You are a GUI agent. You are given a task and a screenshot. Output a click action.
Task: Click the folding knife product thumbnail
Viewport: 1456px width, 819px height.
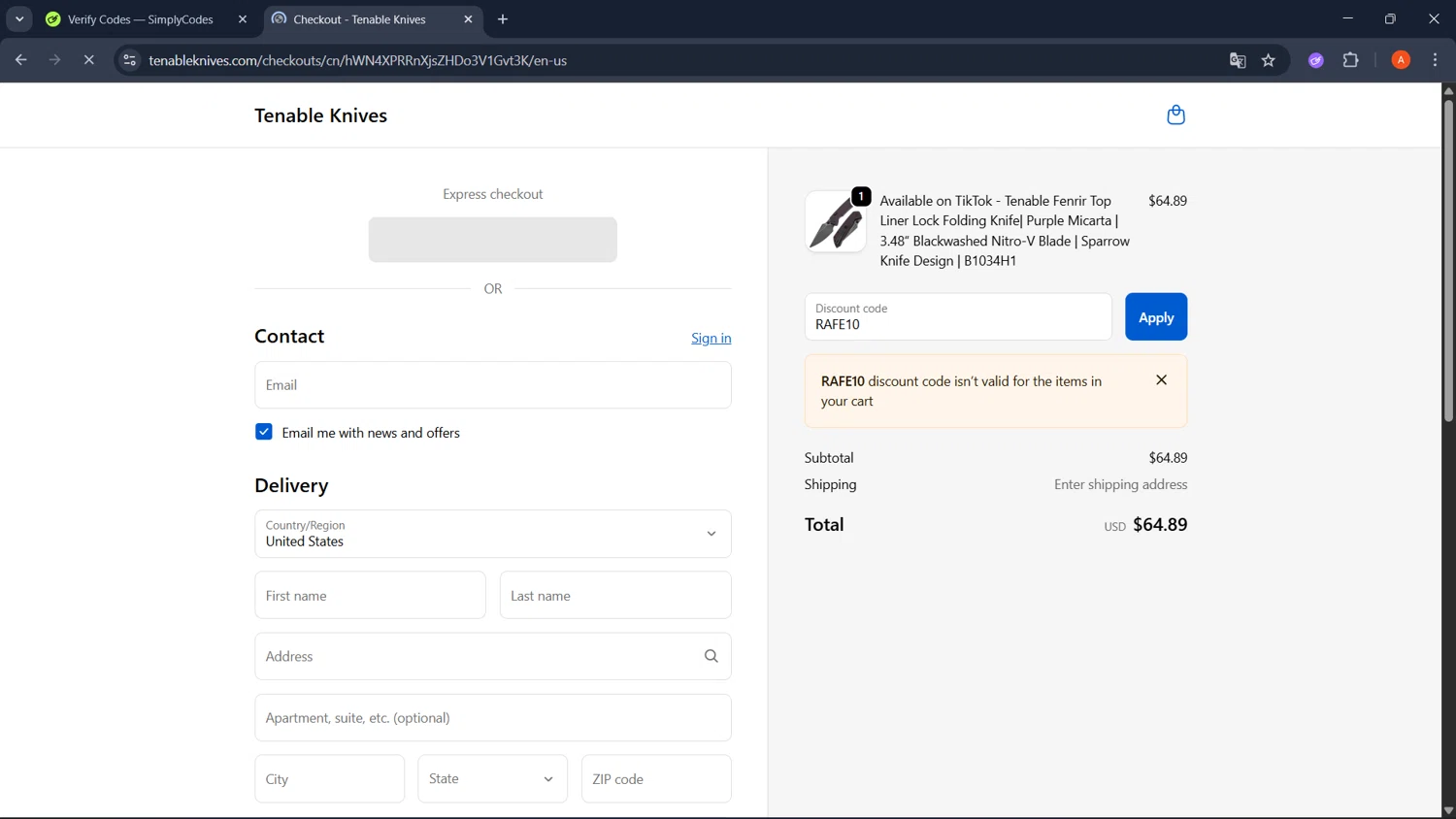[836, 222]
